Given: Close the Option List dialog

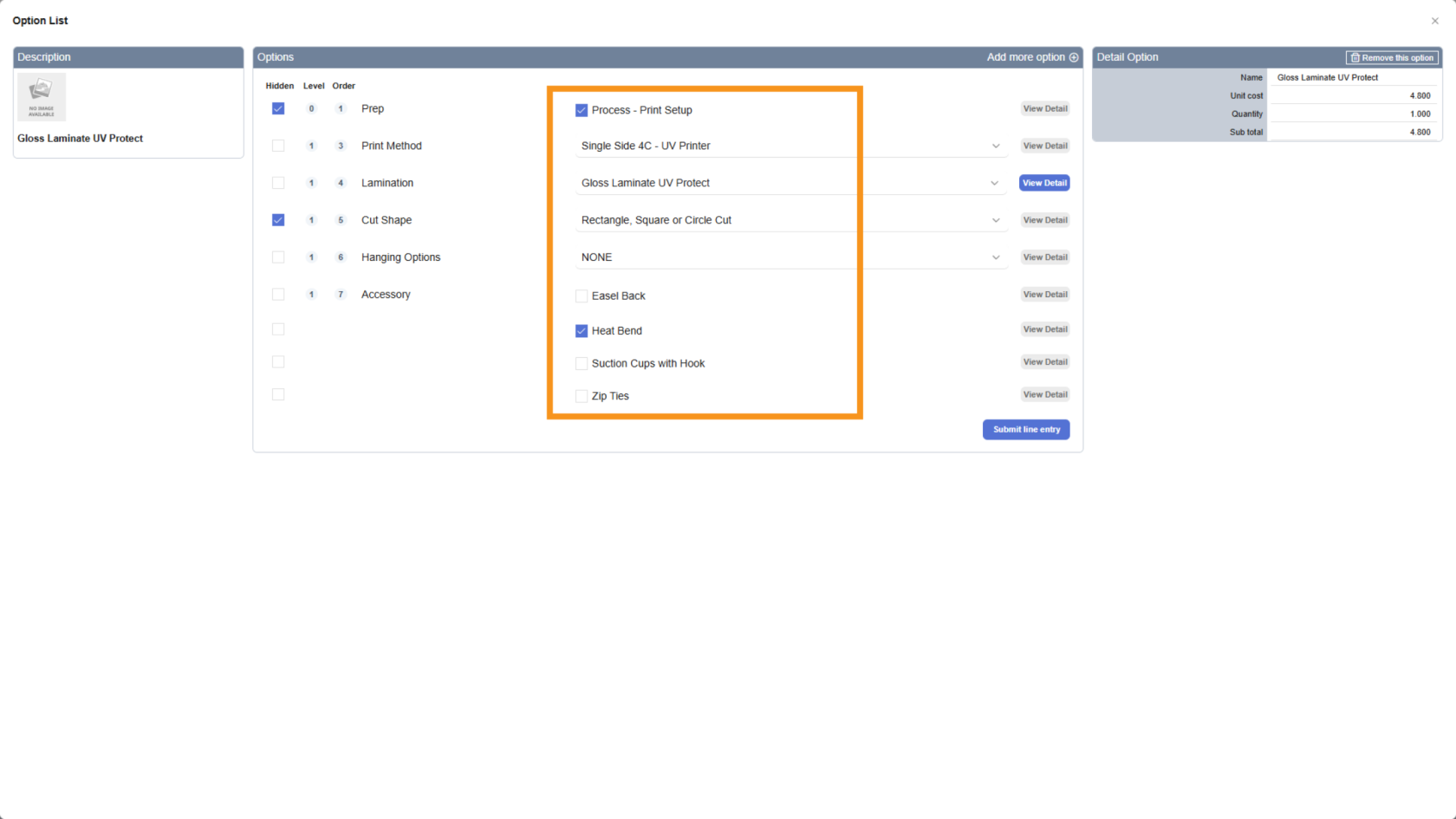Looking at the screenshot, I should pos(1434,21).
